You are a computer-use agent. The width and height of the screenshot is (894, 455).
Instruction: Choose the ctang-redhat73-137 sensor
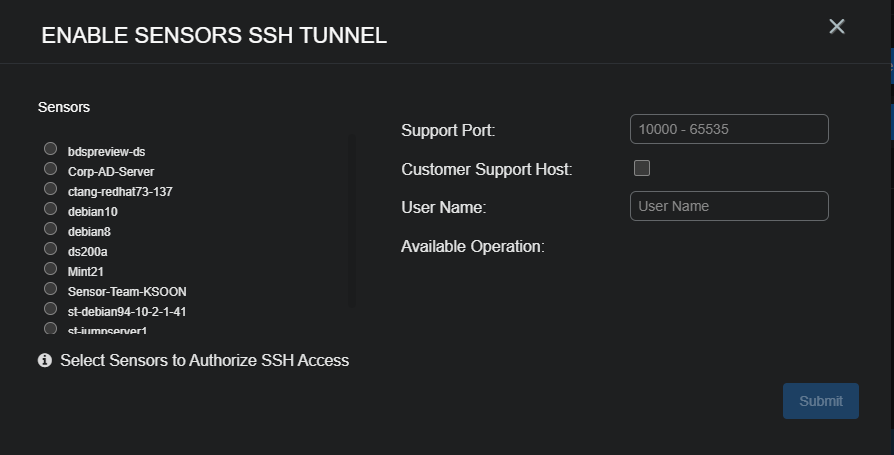point(50,189)
